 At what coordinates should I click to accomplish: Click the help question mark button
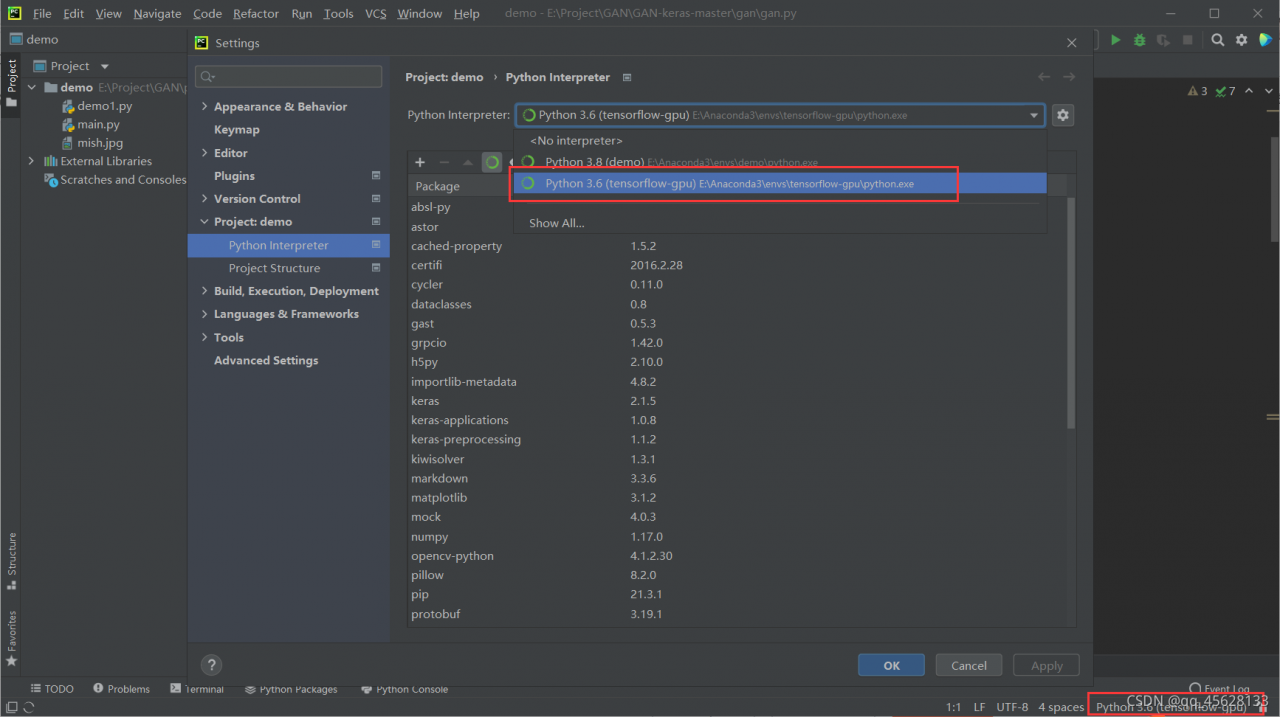click(x=211, y=665)
